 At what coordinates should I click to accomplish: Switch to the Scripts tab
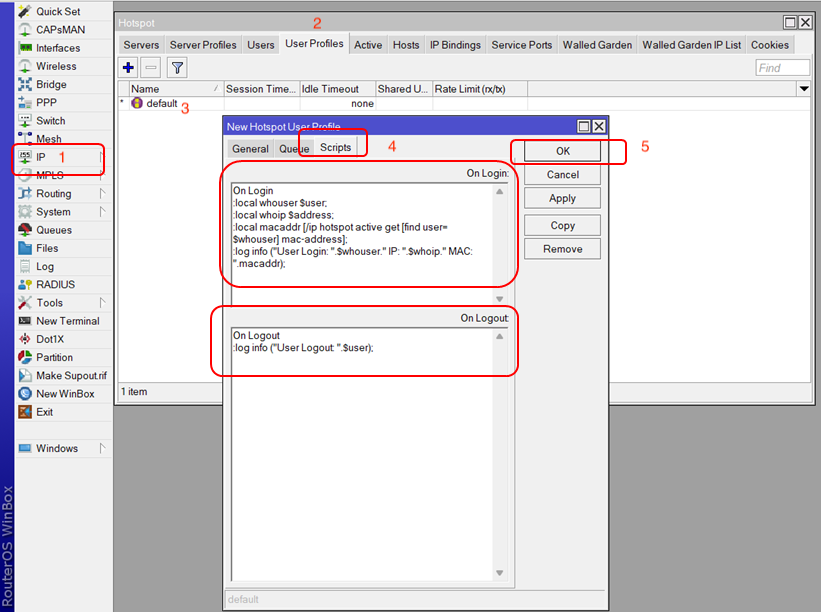pos(335,148)
